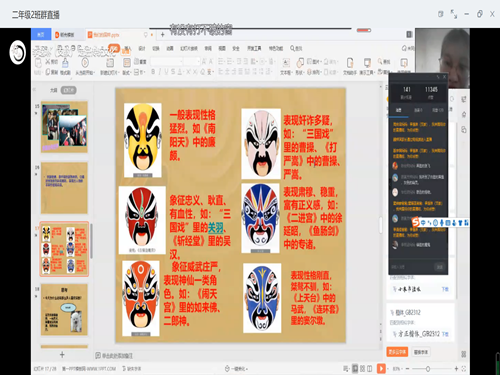Click the zoom plus button
This screenshot has width=500, height=375.
[x=456, y=369]
